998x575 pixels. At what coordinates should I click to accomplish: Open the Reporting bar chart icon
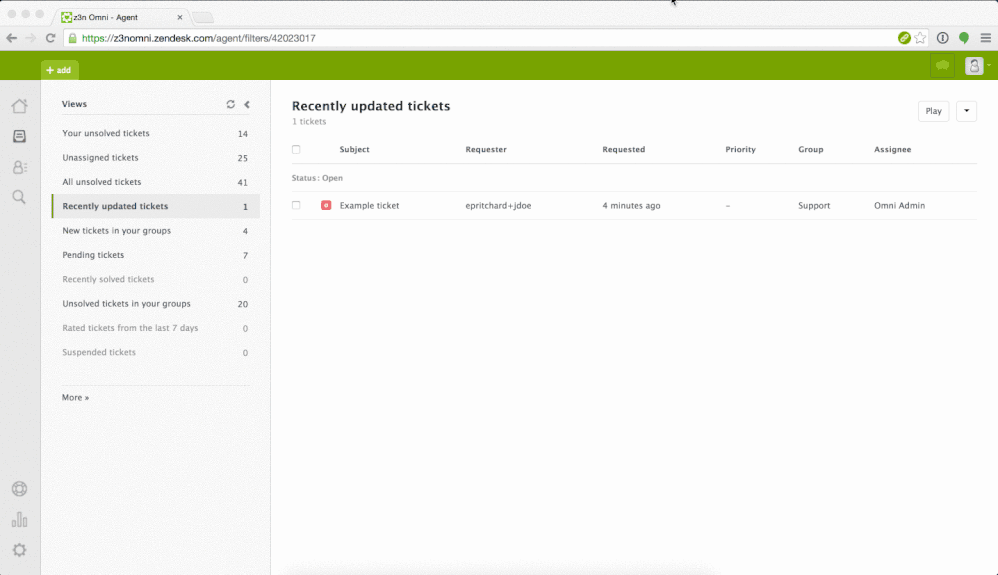pos(19,520)
